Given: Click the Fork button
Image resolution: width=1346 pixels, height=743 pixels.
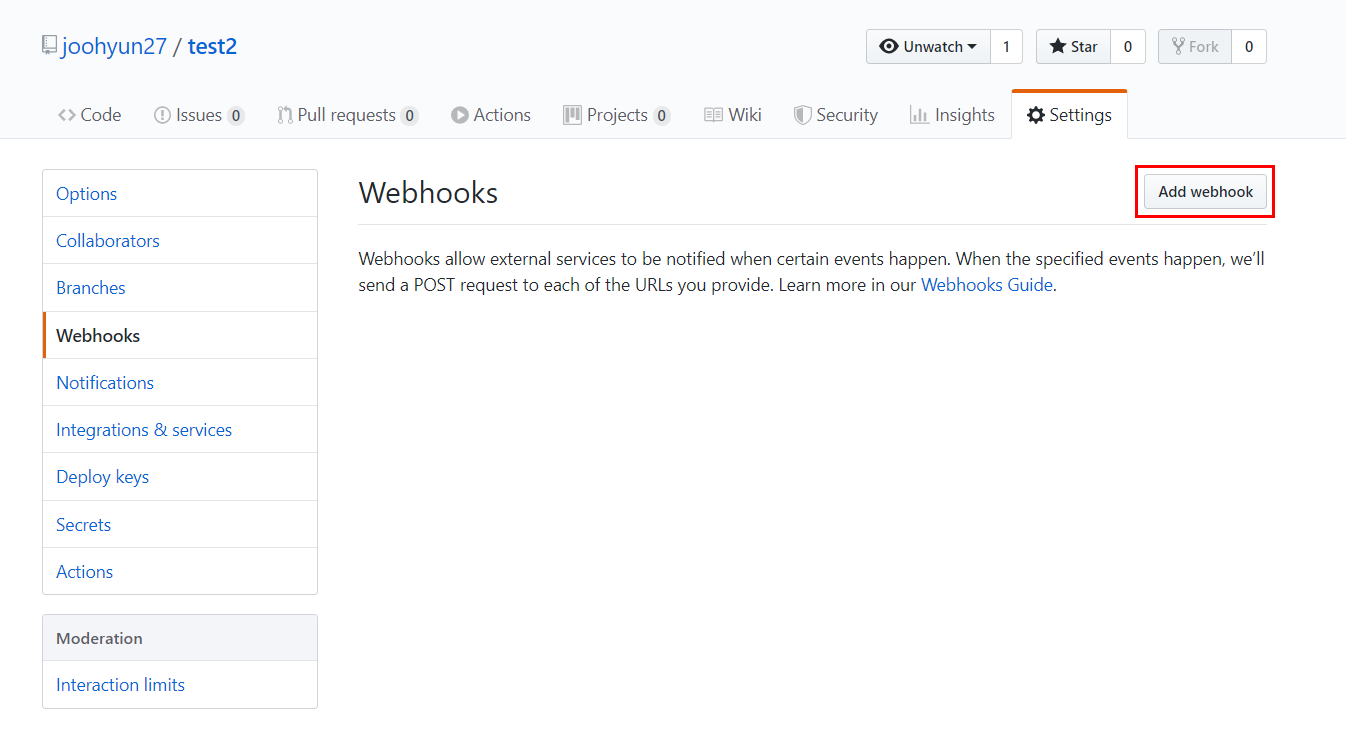Looking at the screenshot, I should click(x=1195, y=47).
